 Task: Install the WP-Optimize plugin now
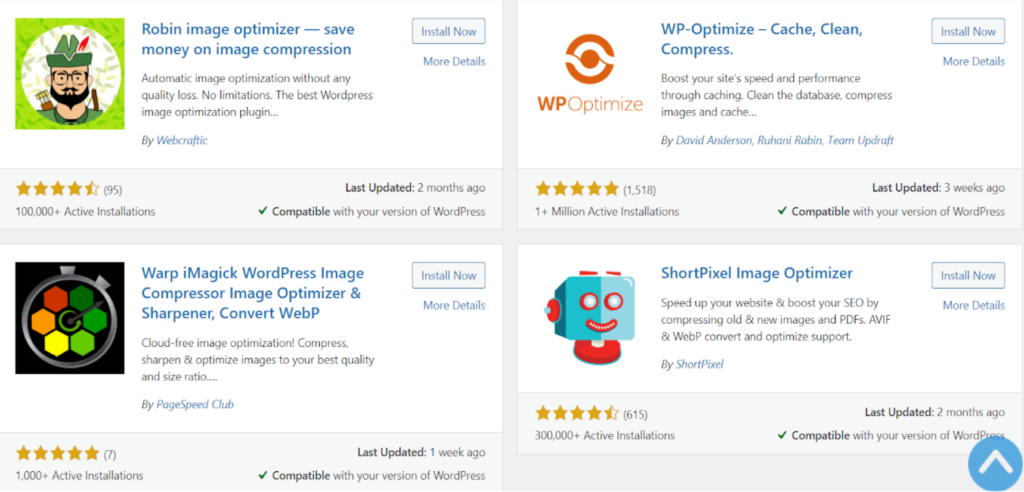click(968, 31)
